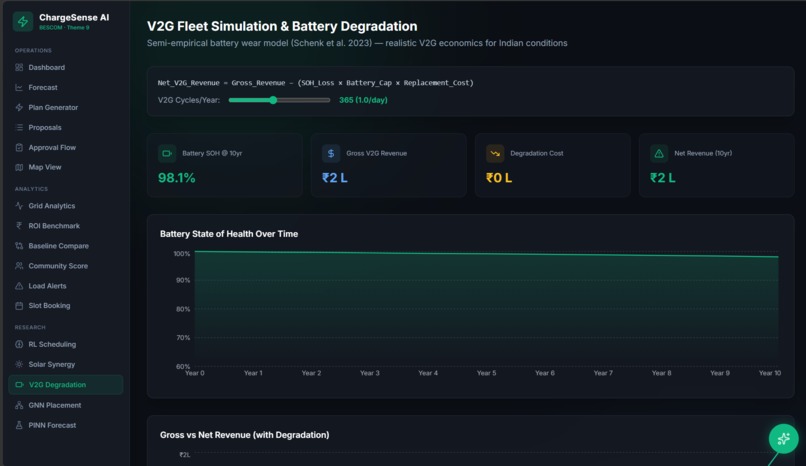Click the Proposals list icon
This screenshot has height=466, width=806.
pos(19,127)
